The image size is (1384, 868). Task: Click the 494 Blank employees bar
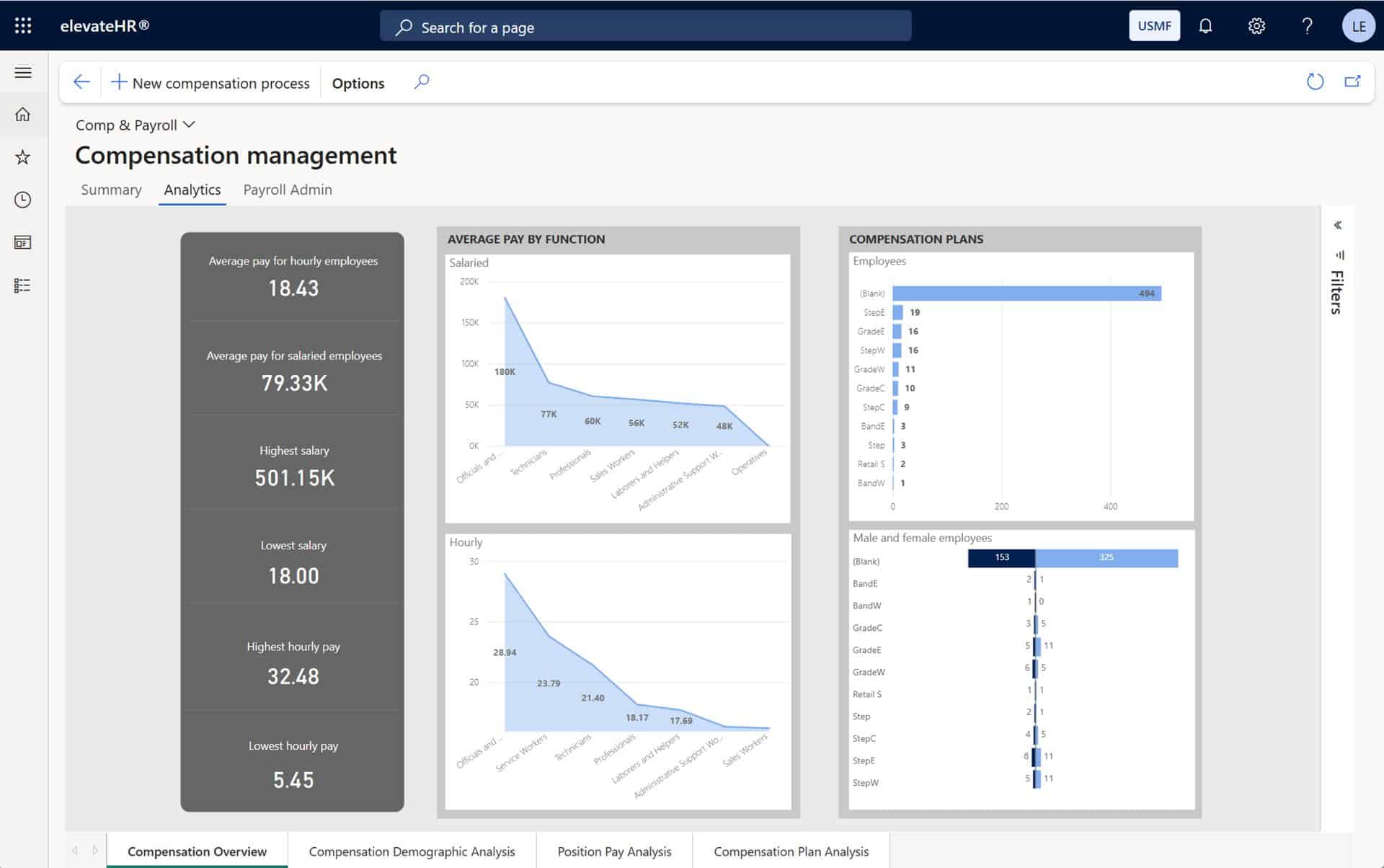[1026, 293]
